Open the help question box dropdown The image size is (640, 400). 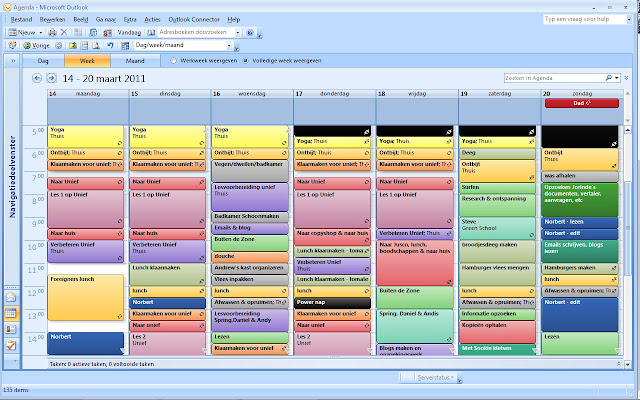point(629,19)
